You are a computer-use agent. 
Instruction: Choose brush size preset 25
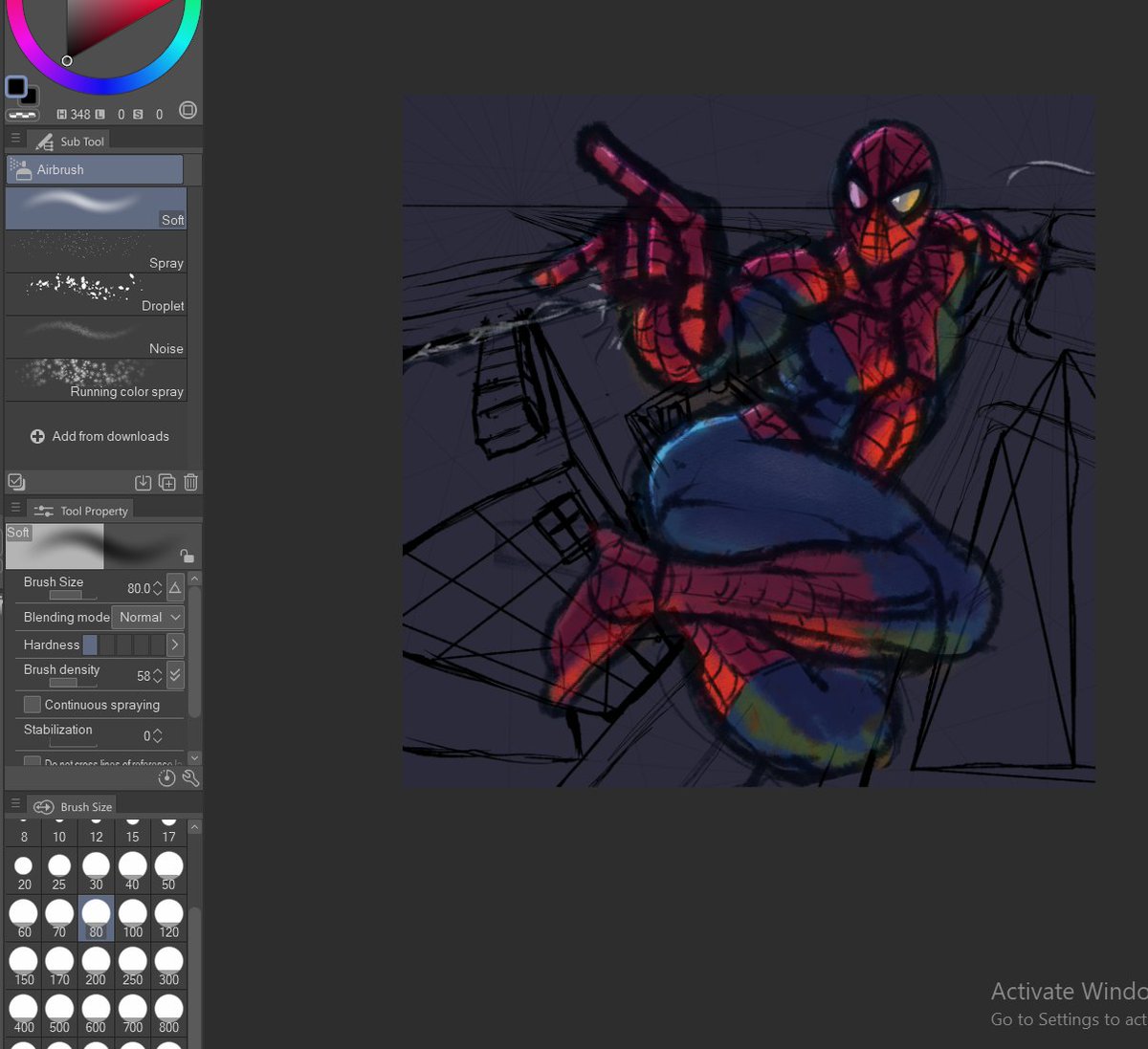point(59,872)
